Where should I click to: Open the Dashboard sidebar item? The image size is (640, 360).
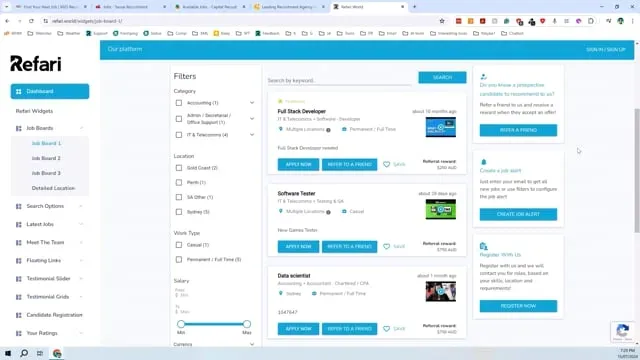coord(50,91)
